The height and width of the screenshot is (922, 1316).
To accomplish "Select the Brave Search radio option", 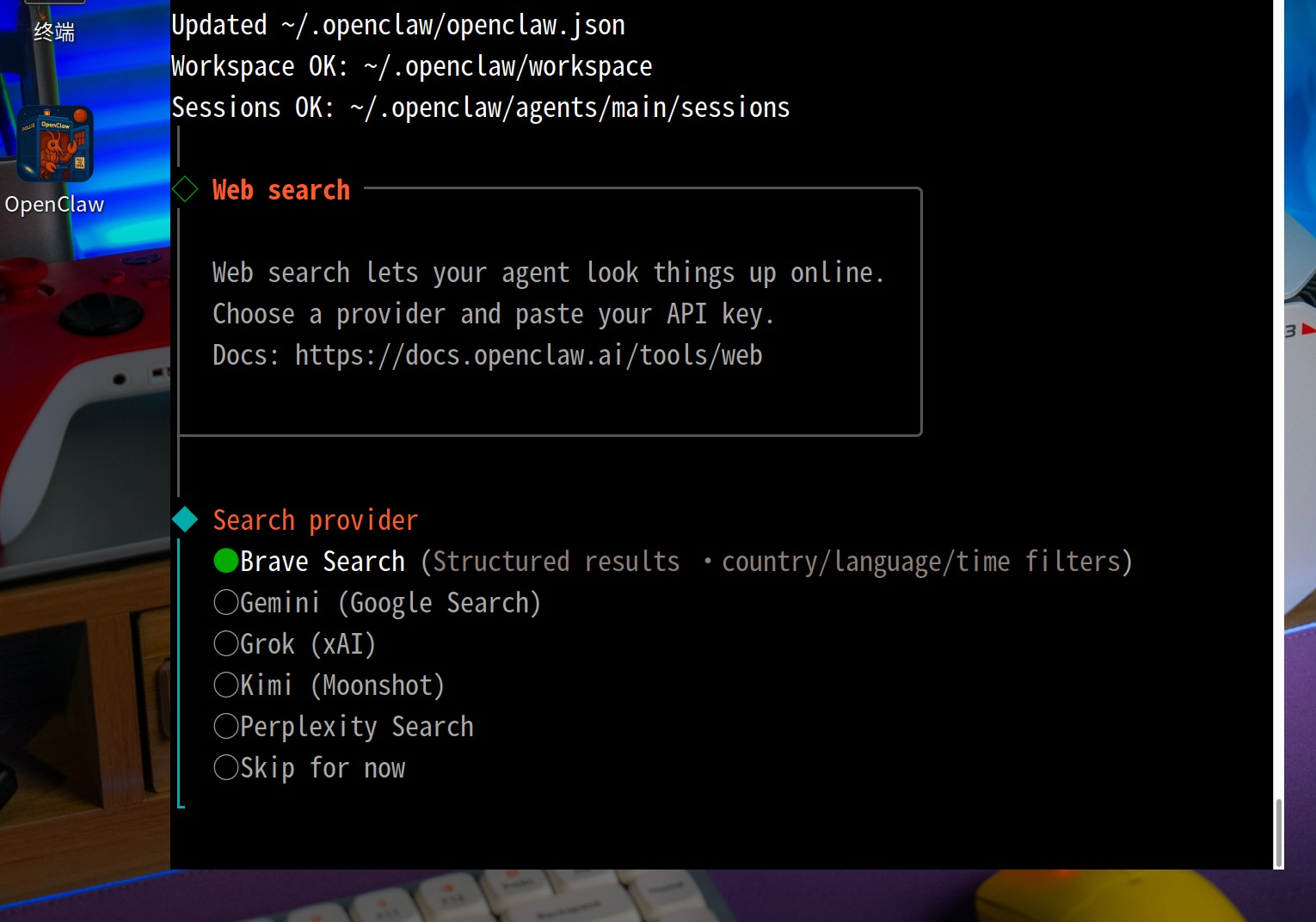I will coord(225,561).
